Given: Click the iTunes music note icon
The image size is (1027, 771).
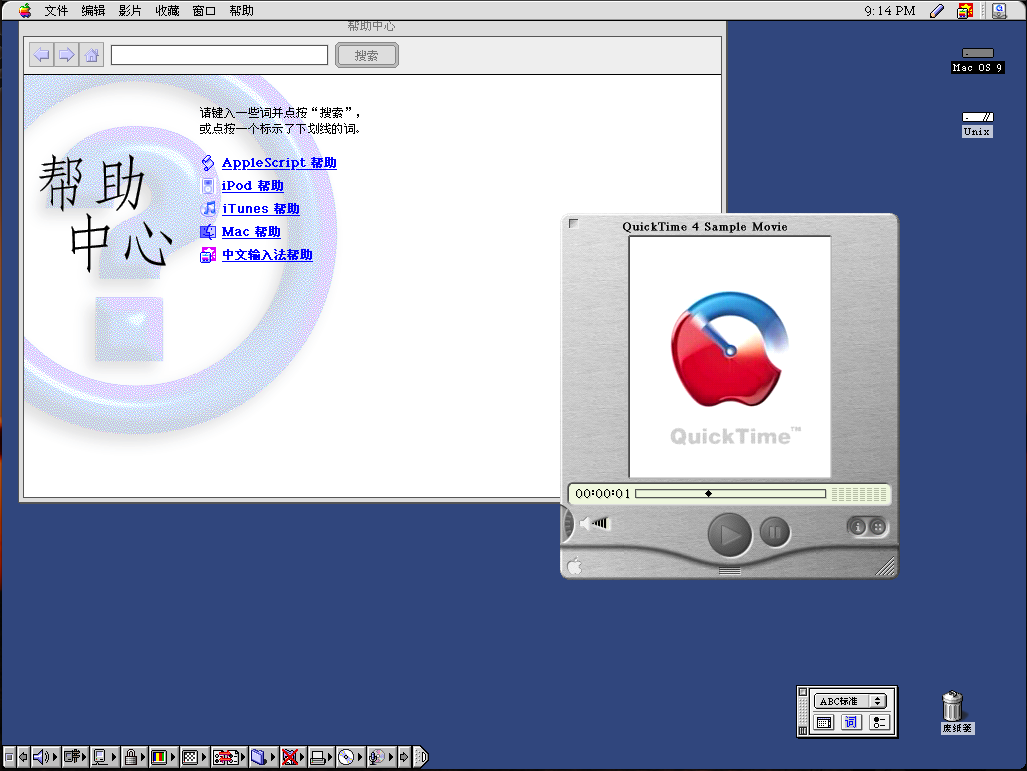Looking at the screenshot, I should 208,208.
